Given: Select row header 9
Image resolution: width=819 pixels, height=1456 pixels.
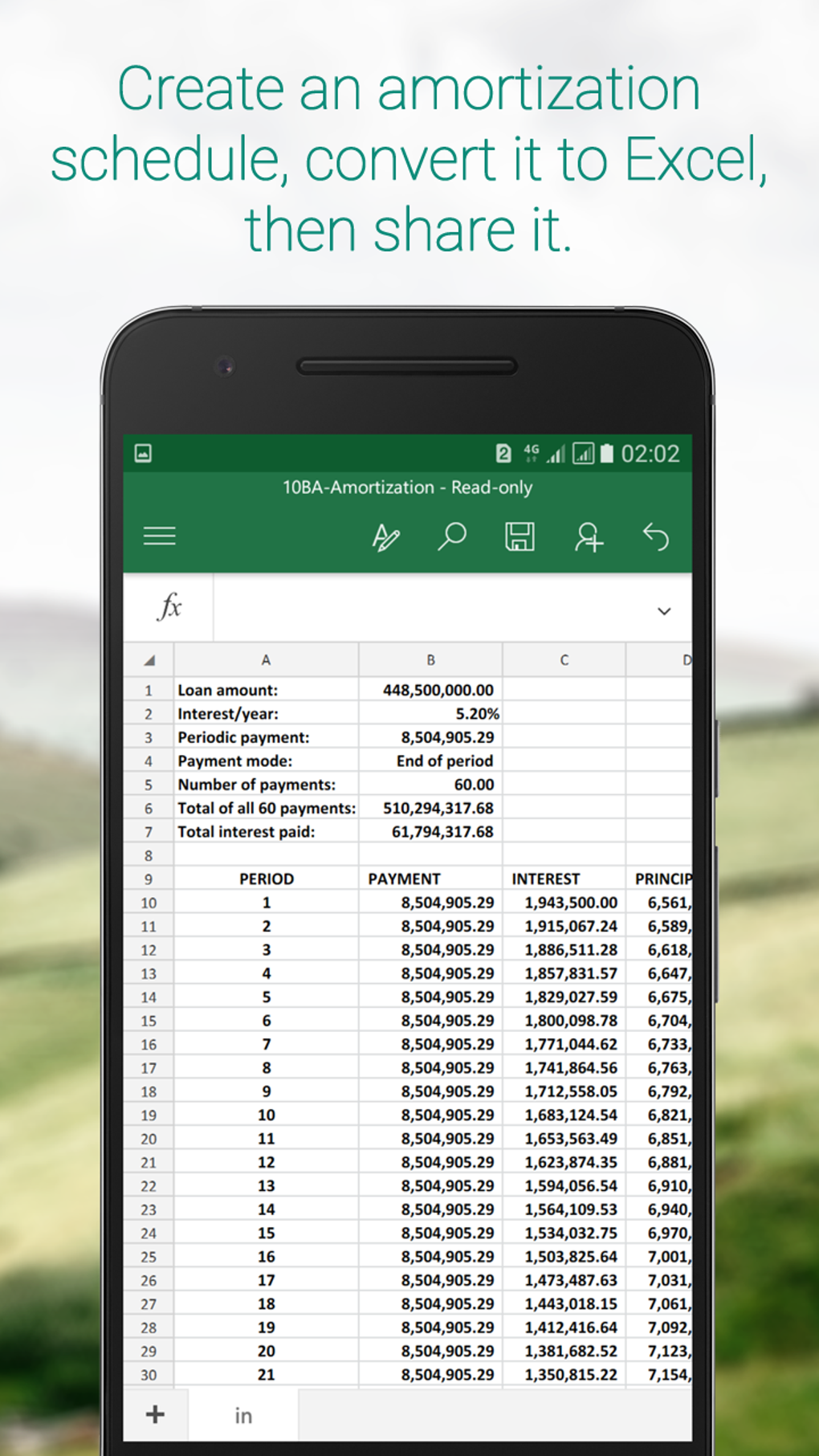Looking at the screenshot, I should 149,879.
